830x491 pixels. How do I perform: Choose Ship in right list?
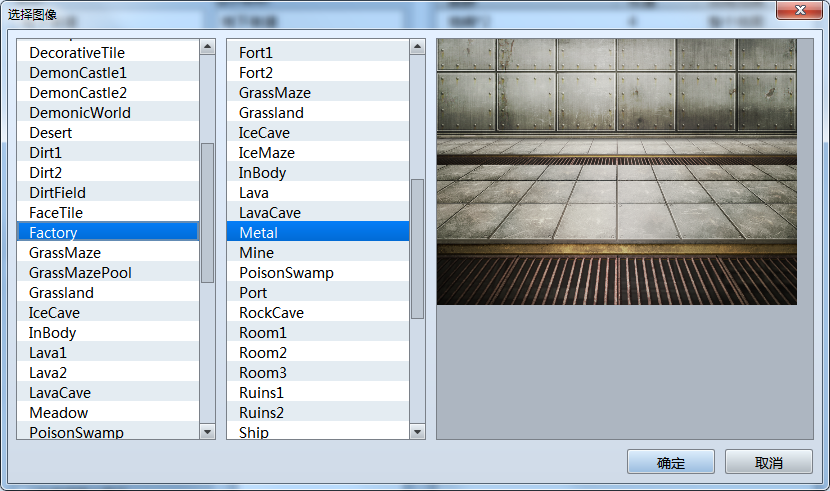[x=318, y=431]
